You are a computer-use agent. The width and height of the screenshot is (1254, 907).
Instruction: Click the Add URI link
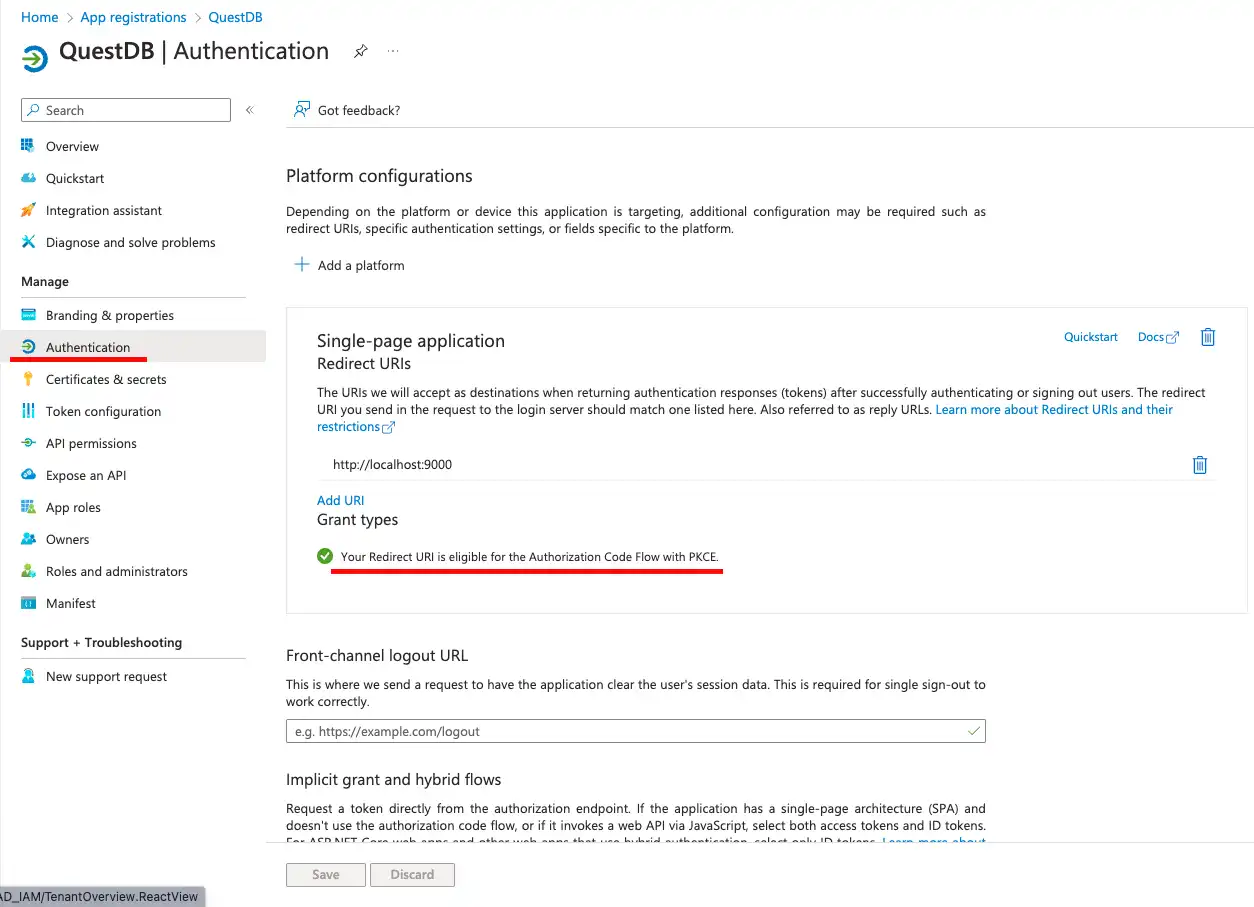(x=340, y=500)
